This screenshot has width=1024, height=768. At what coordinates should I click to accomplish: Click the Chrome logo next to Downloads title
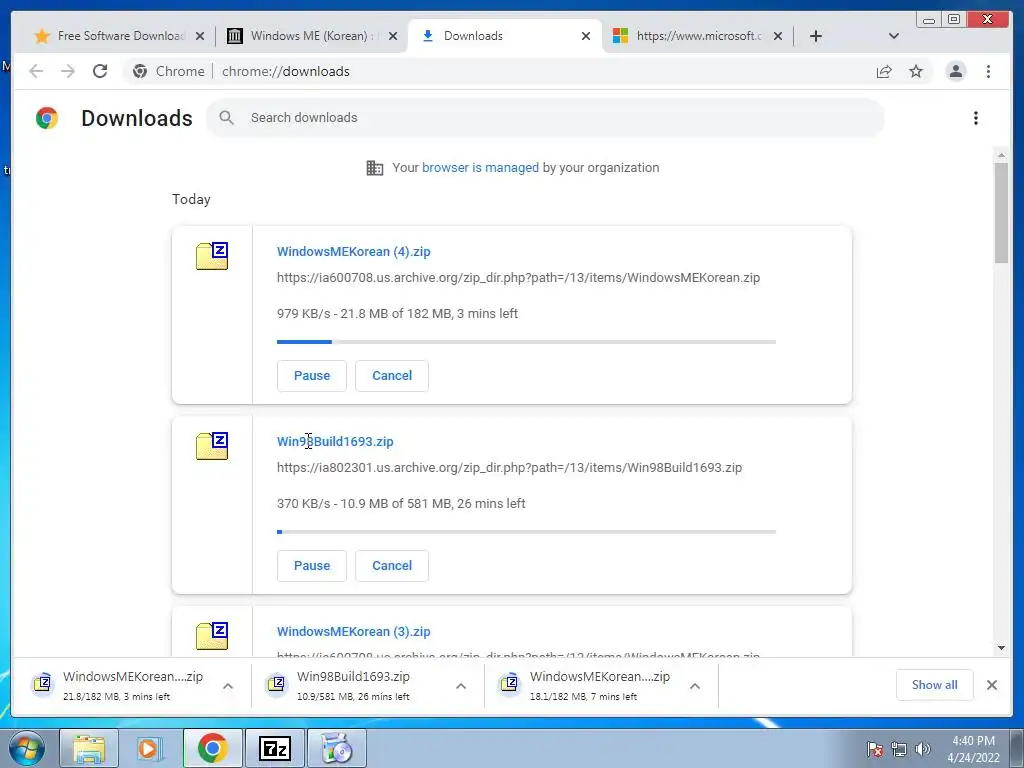(x=47, y=118)
